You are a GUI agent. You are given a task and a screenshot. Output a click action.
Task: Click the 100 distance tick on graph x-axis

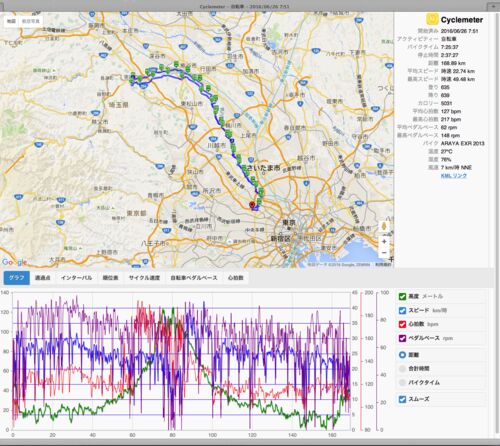pos(212,435)
